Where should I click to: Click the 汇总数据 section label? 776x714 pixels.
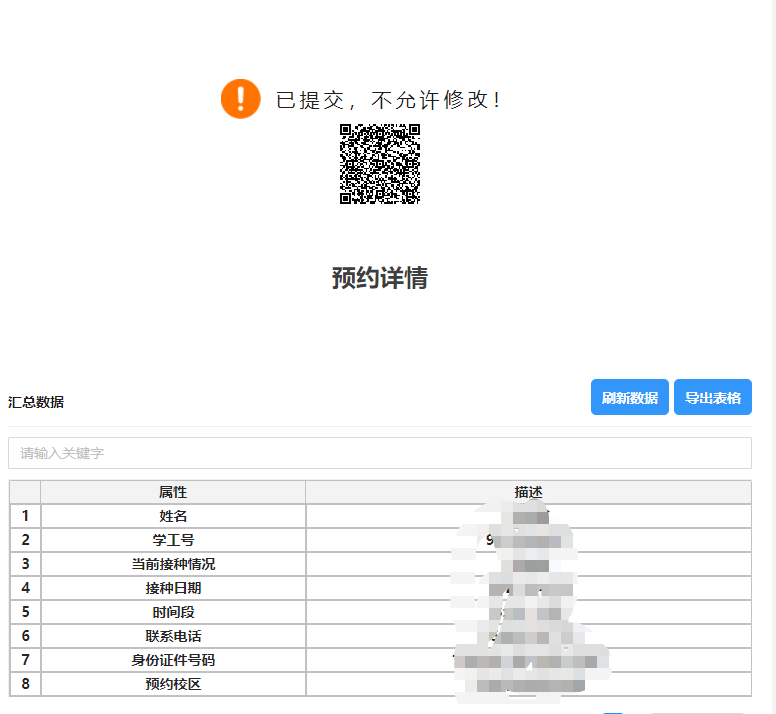(36, 402)
